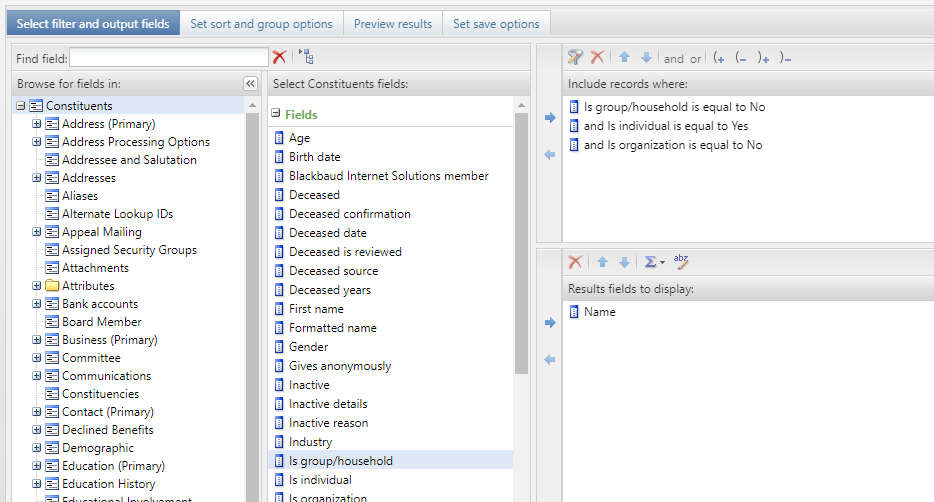Screen dimensions: 934x502
Task: Select Constituencies tree item
Action: tap(100, 394)
